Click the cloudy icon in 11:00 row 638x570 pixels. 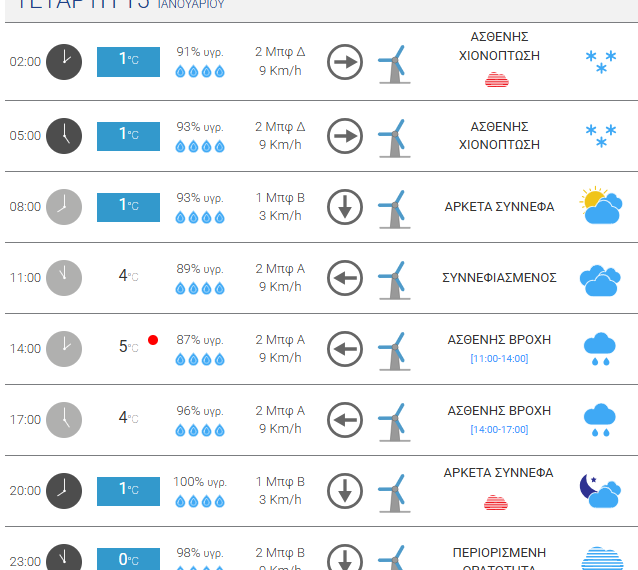600,279
